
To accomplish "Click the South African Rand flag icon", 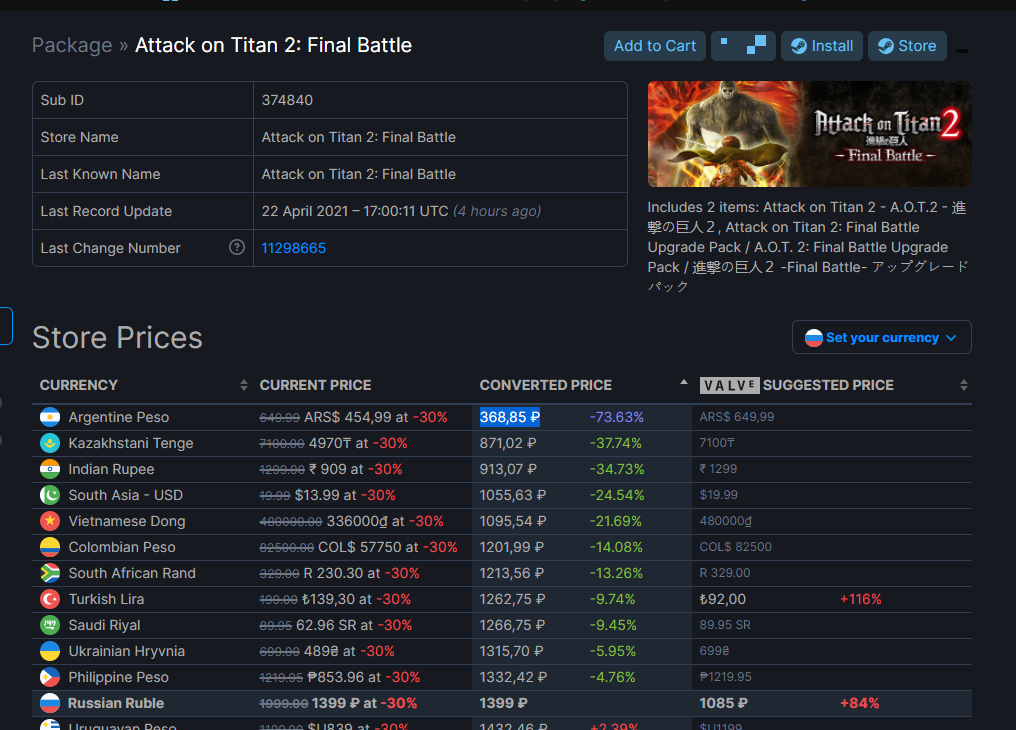I will (x=50, y=573).
